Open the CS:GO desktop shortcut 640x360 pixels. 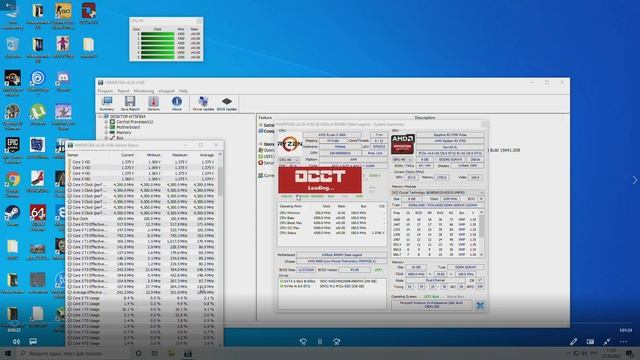63,16
